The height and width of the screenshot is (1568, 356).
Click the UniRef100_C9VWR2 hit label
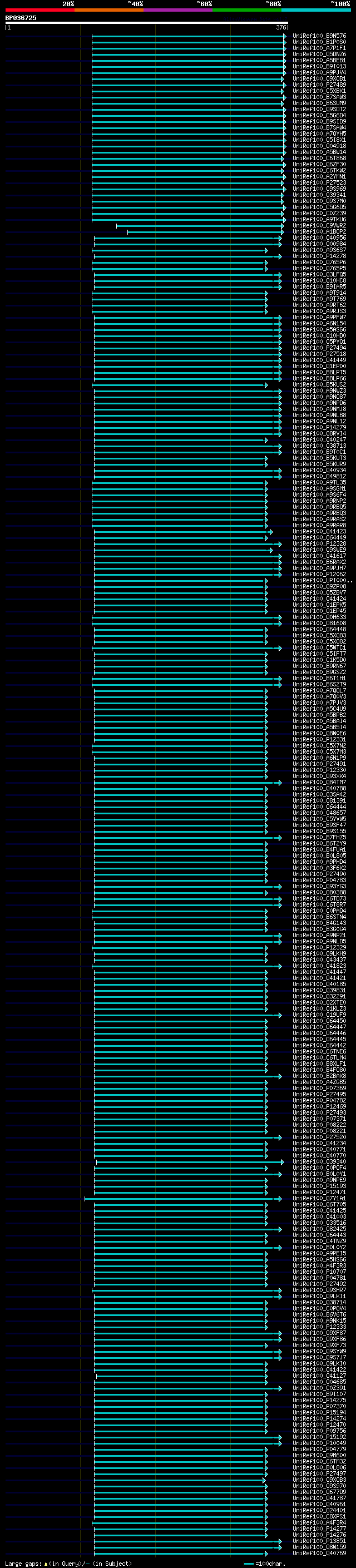pyautogui.click(x=319, y=225)
